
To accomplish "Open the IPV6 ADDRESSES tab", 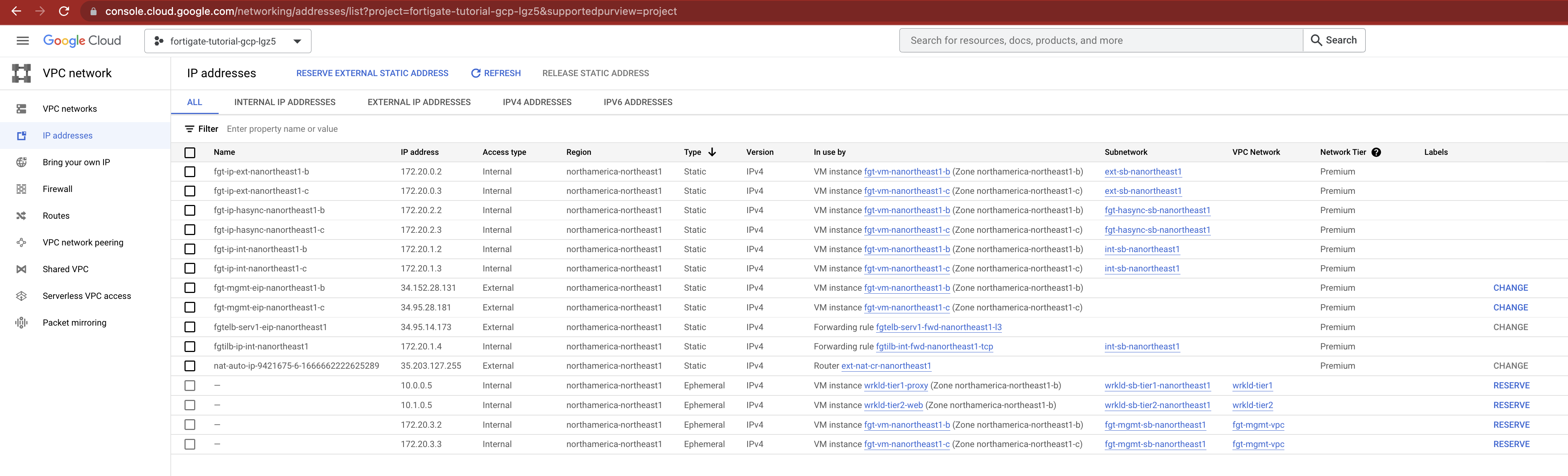I will (x=637, y=102).
